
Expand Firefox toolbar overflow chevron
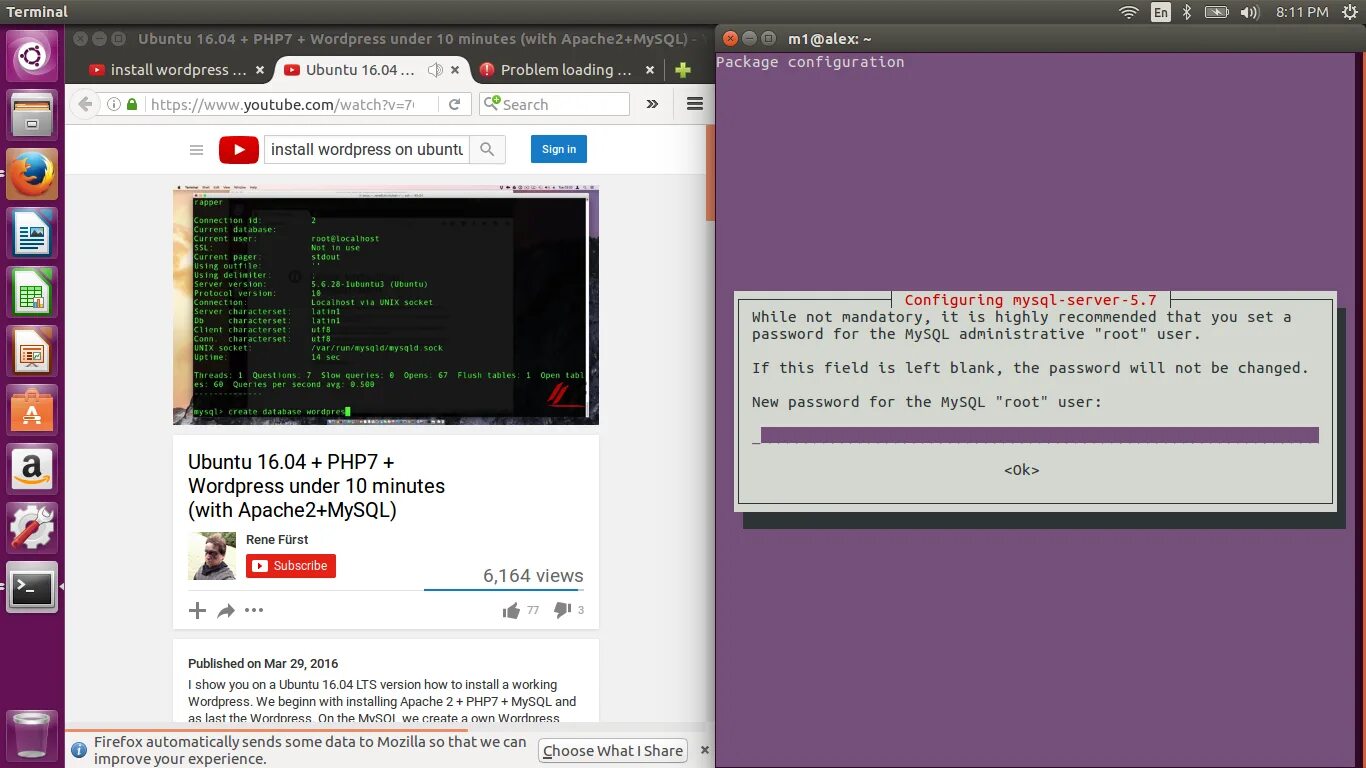pyautogui.click(x=652, y=104)
